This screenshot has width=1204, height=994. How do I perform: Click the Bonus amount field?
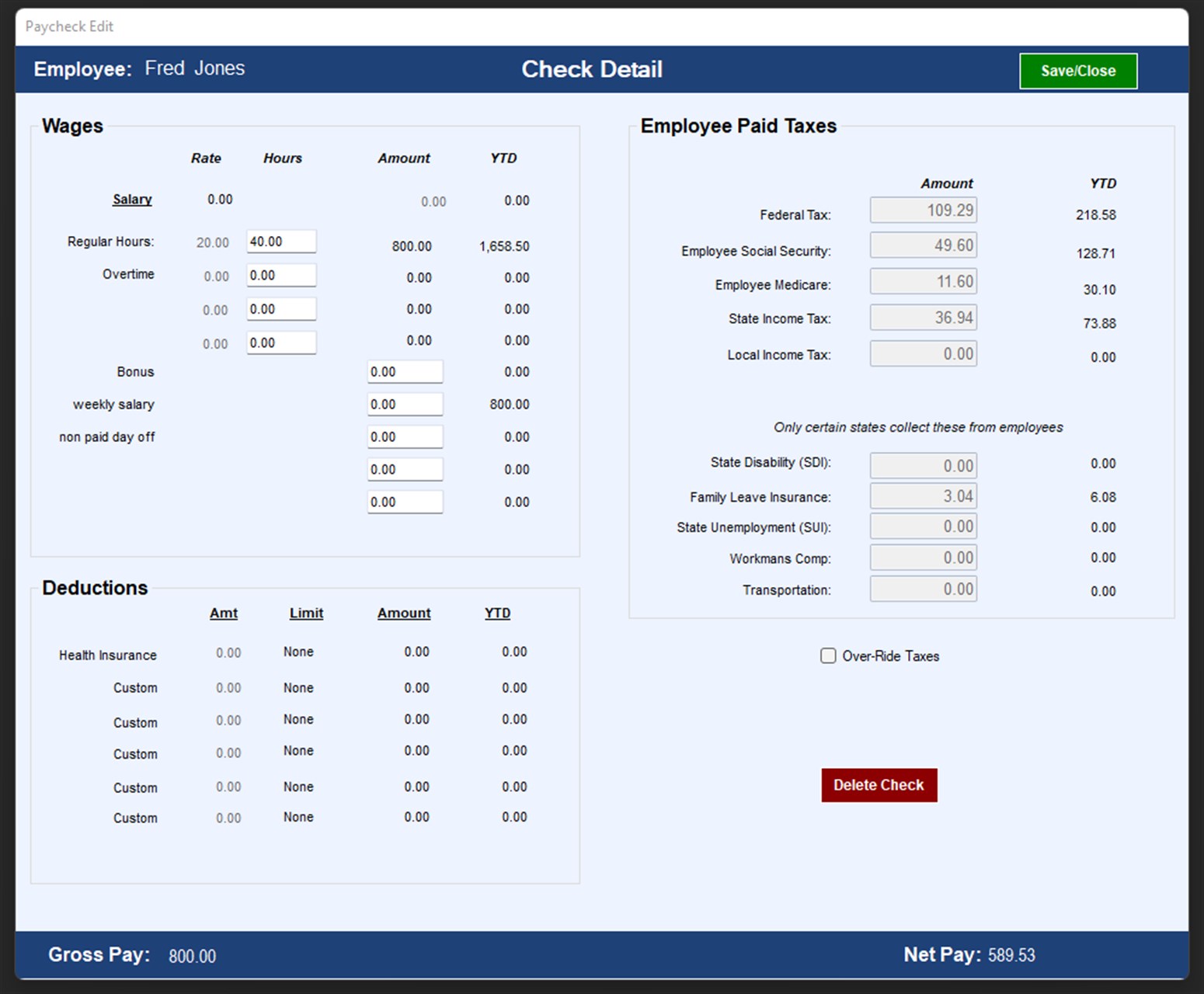coord(405,371)
